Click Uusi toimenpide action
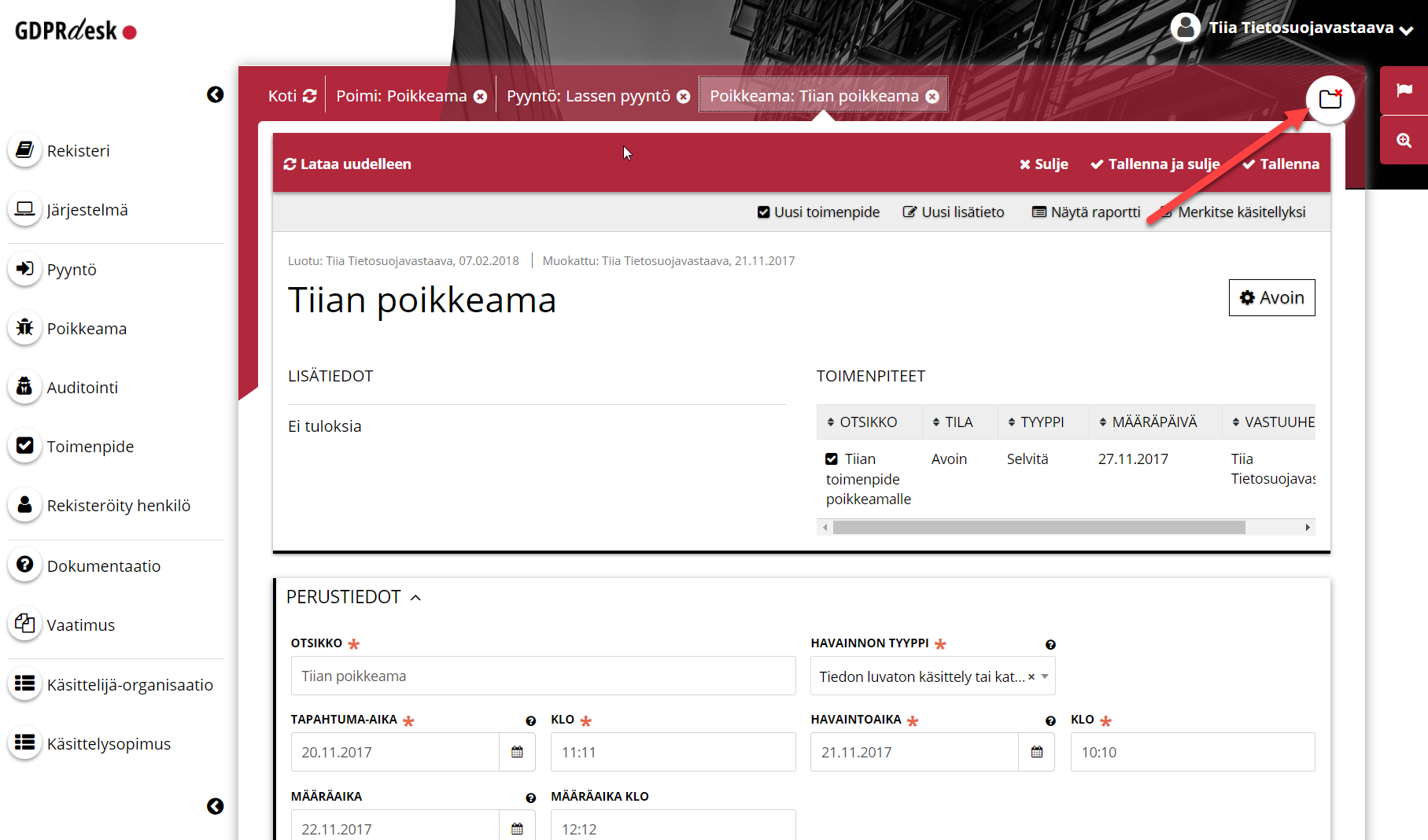This screenshot has height=840, width=1428. click(x=818, y=212)
